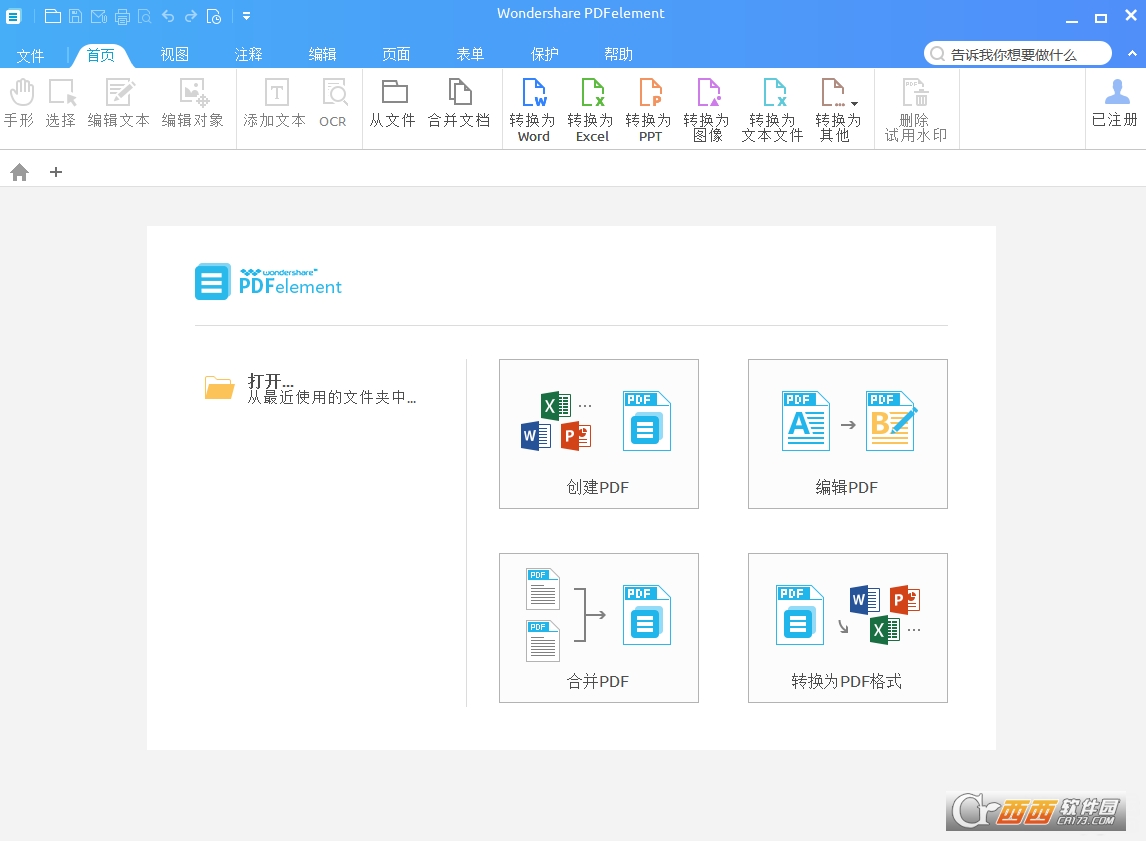Screen dimensions: 1146x841
Task: Click the Open file icon in the title bar
Action: click(x=53, y=16)
